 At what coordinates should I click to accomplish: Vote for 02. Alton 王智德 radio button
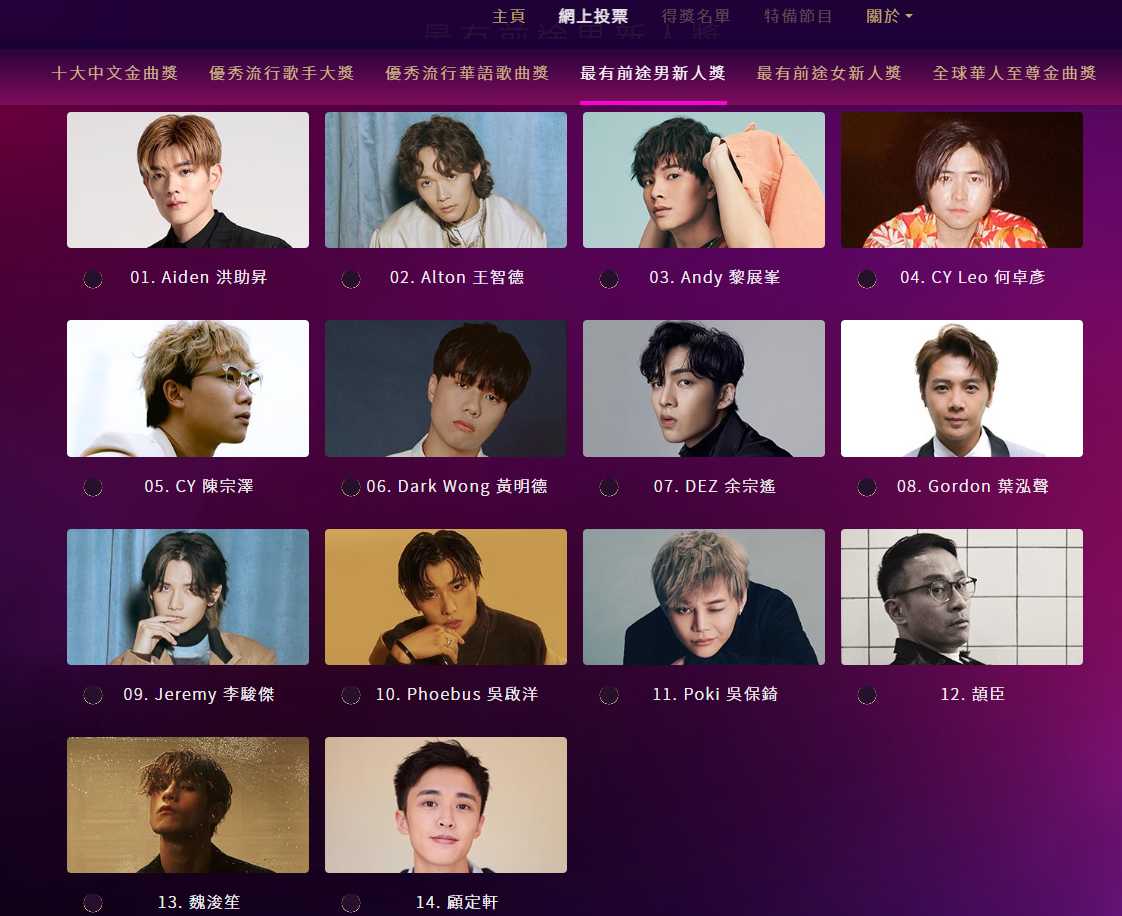[351, 279]
